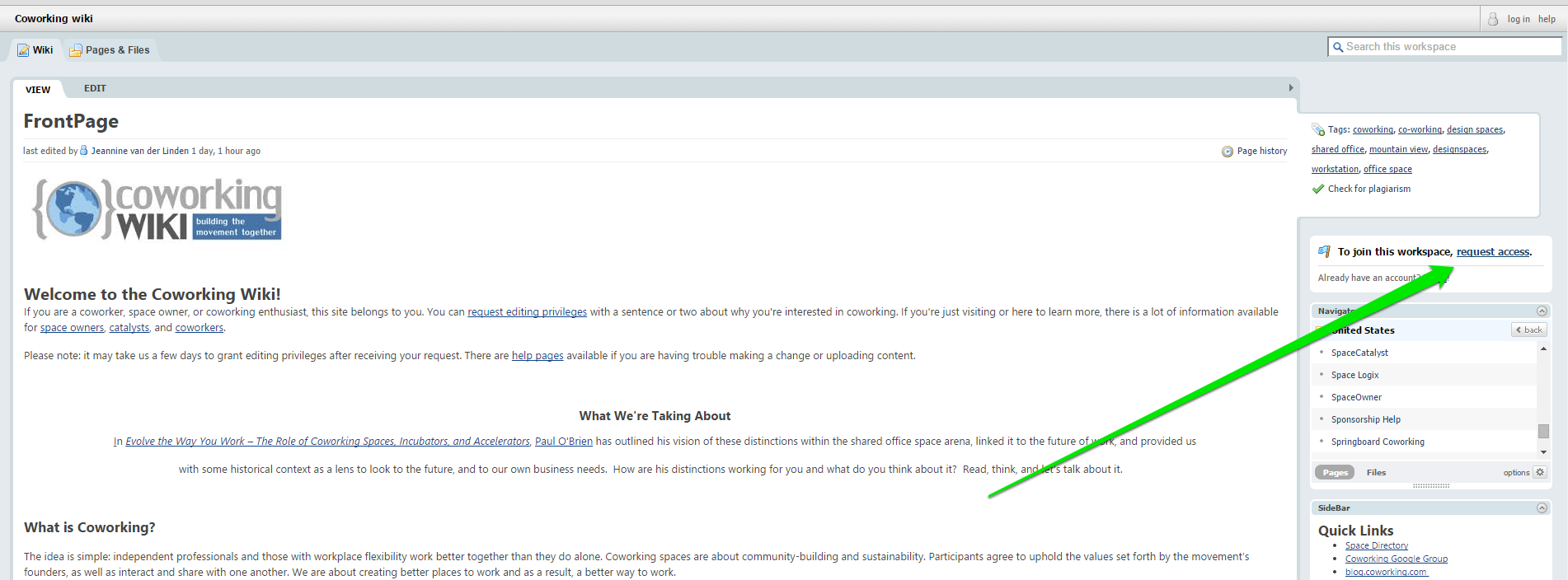
Task: Click the Navigator scrollbar thumb
Action: pyautogui.click(x=1543, y=431)
